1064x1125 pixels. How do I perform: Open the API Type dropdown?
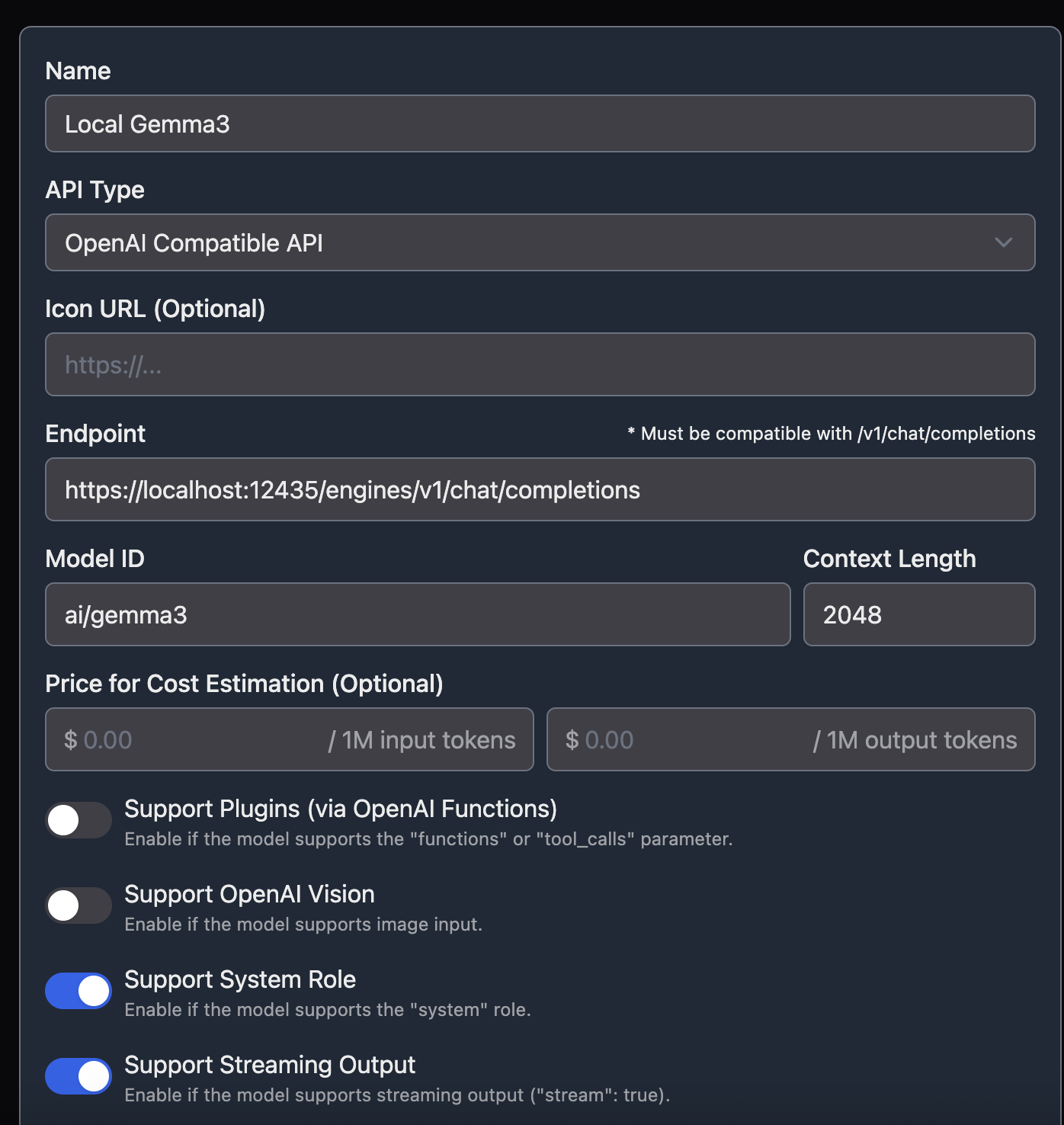tap(540, 242)
